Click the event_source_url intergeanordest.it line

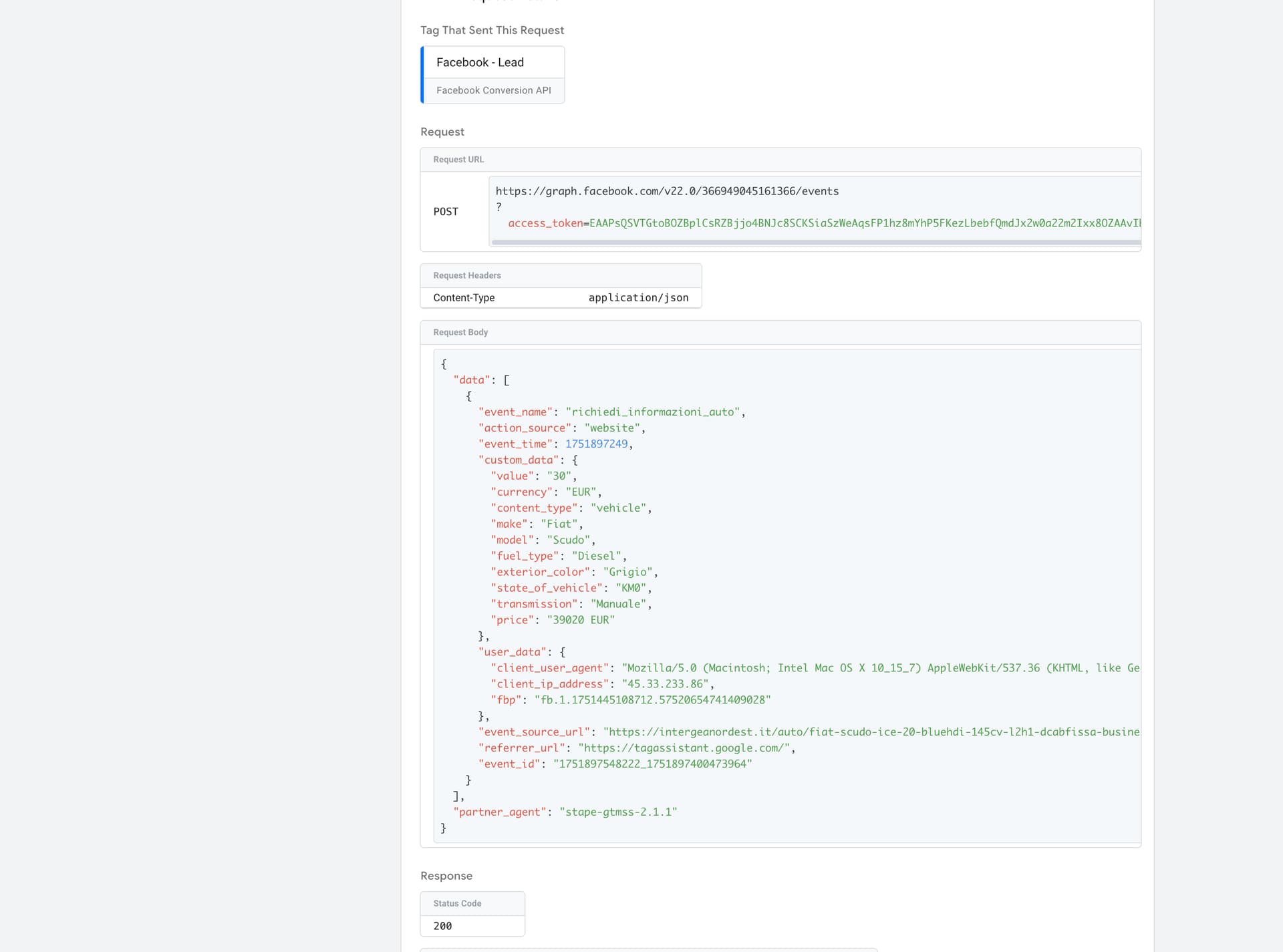[x=809, y=733]
